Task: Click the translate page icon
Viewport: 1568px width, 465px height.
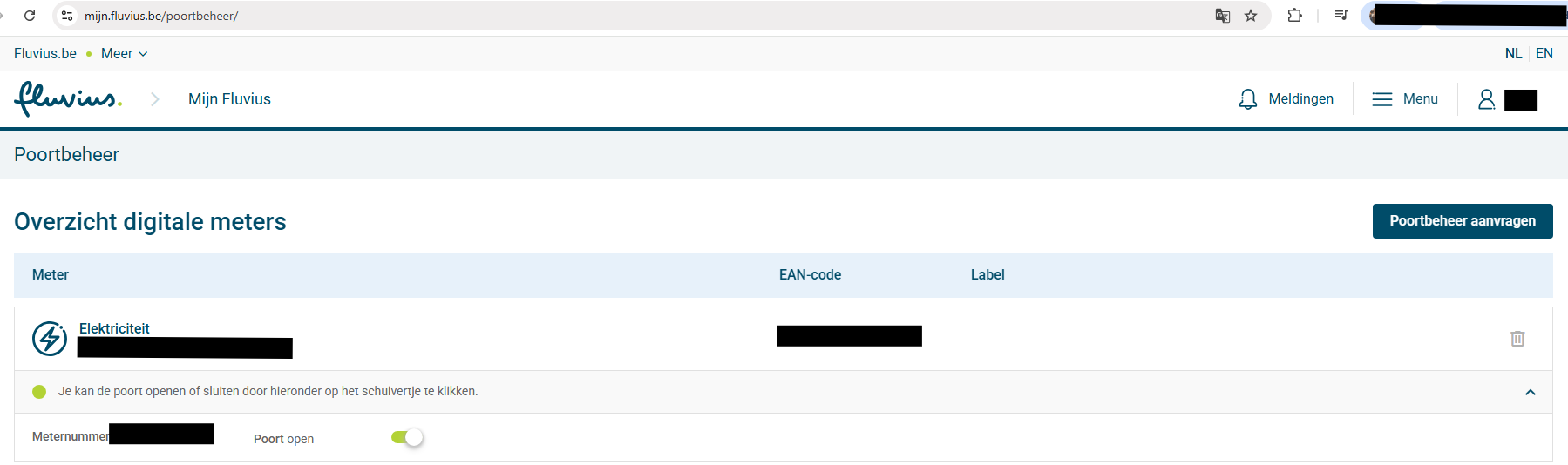Action: coord(1223,16)
